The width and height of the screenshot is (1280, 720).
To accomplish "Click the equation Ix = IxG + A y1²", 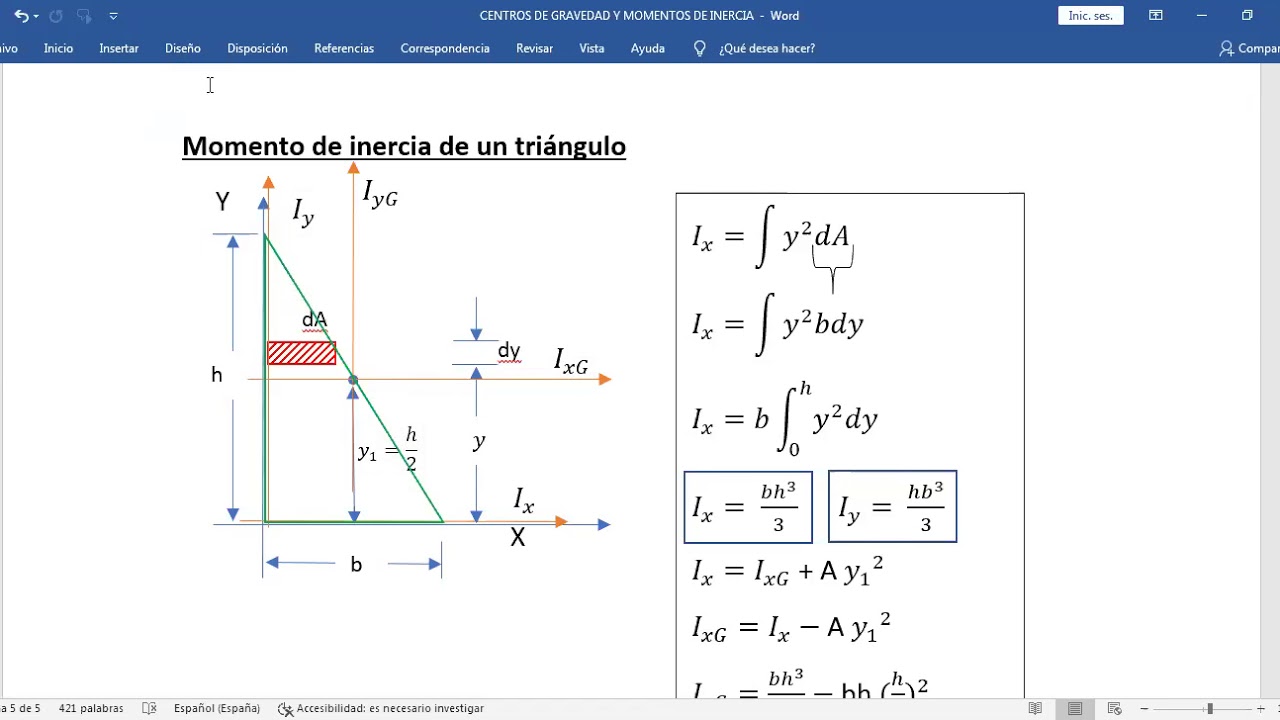I will point(788,572).
